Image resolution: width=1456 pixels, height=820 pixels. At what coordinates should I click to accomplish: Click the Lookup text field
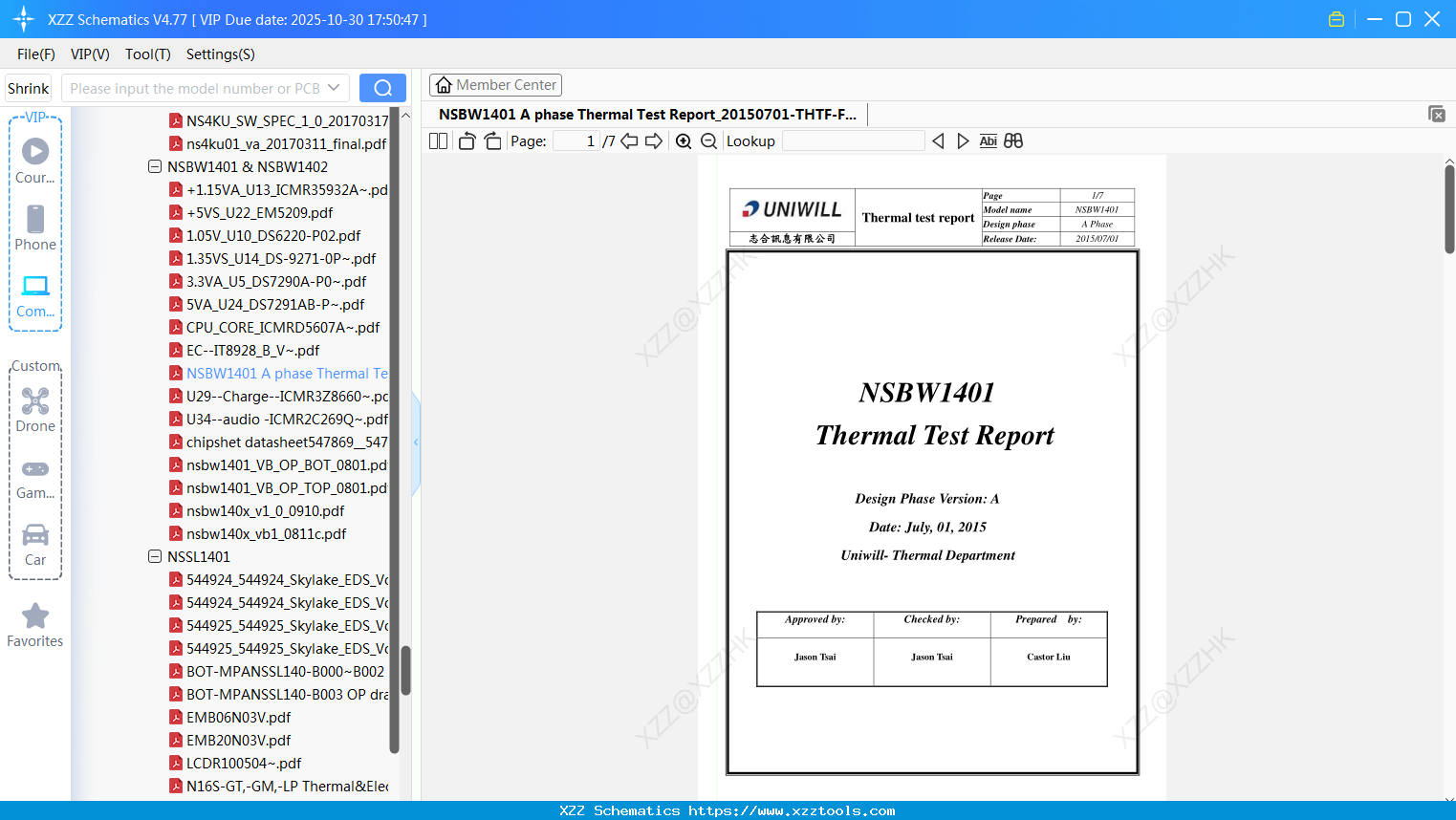click(853, 140)
